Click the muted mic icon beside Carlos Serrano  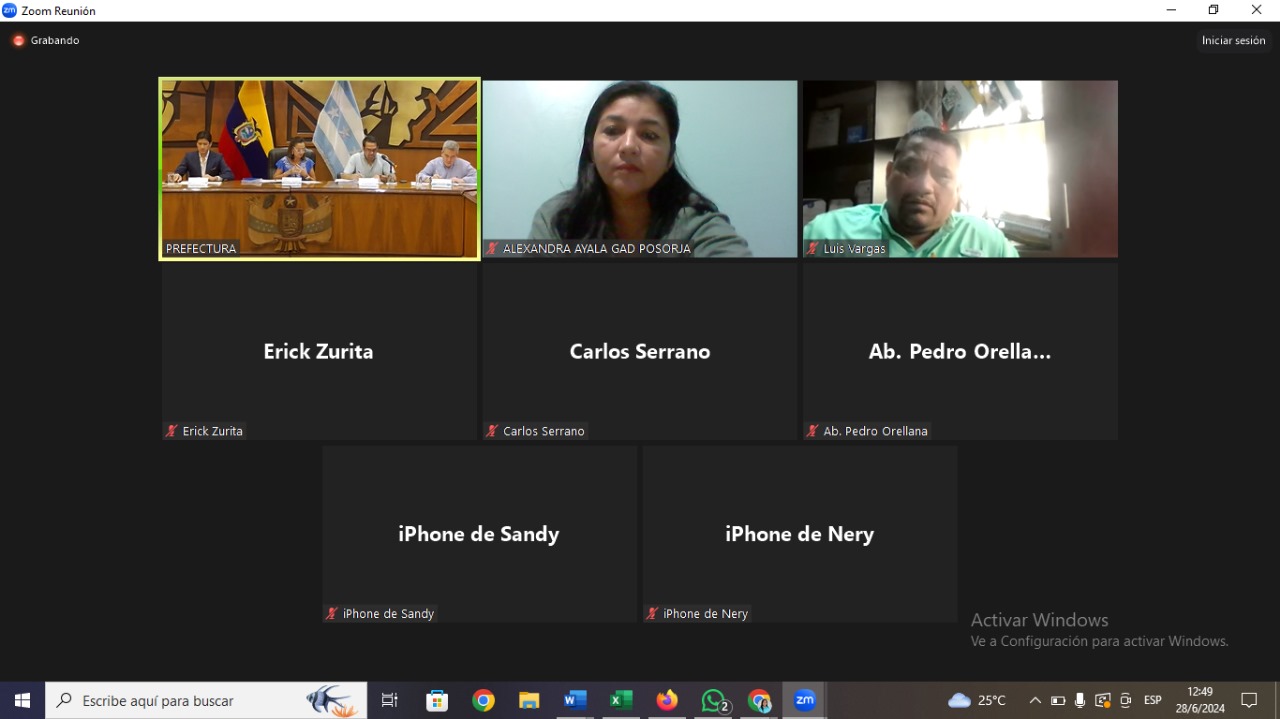[x=492, y=431]
